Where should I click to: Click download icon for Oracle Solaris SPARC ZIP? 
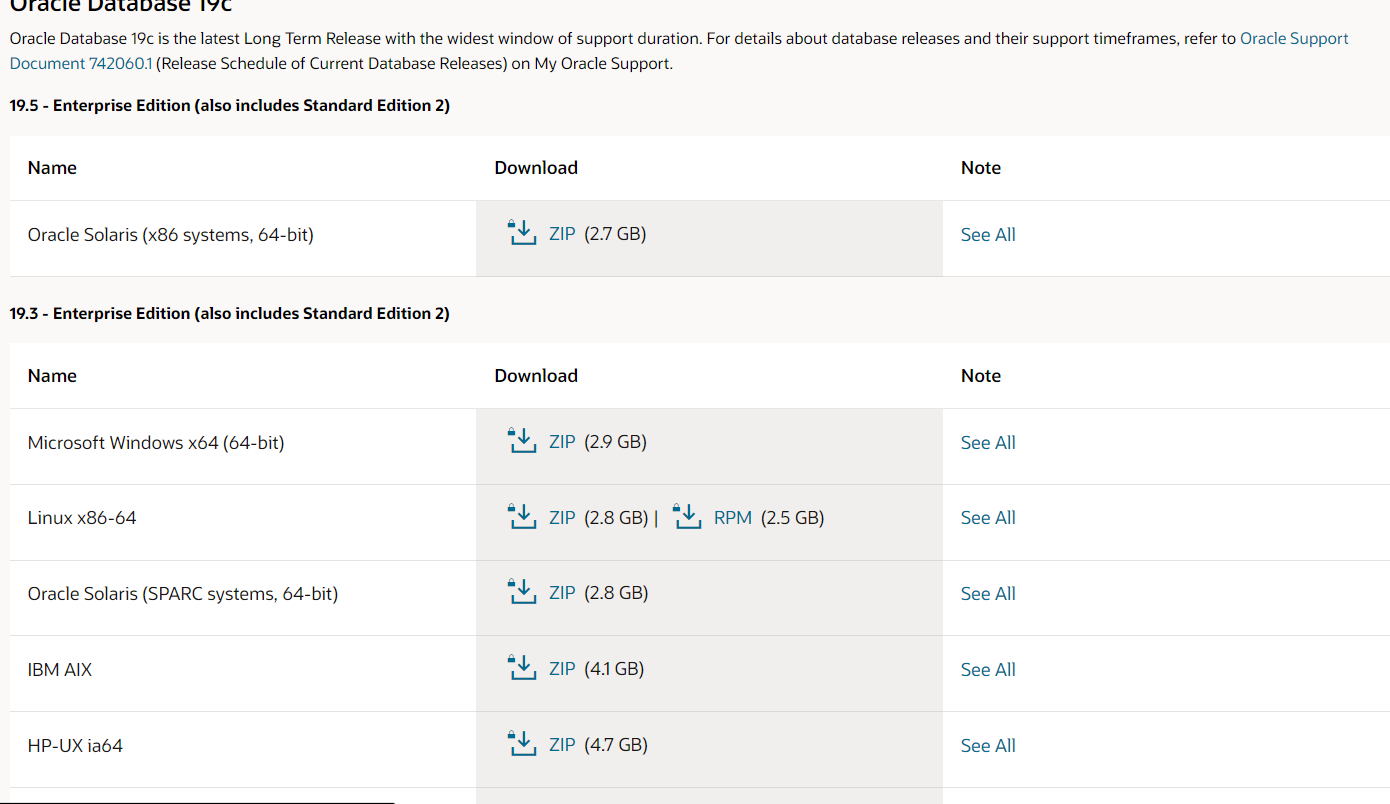coord(522,592)
